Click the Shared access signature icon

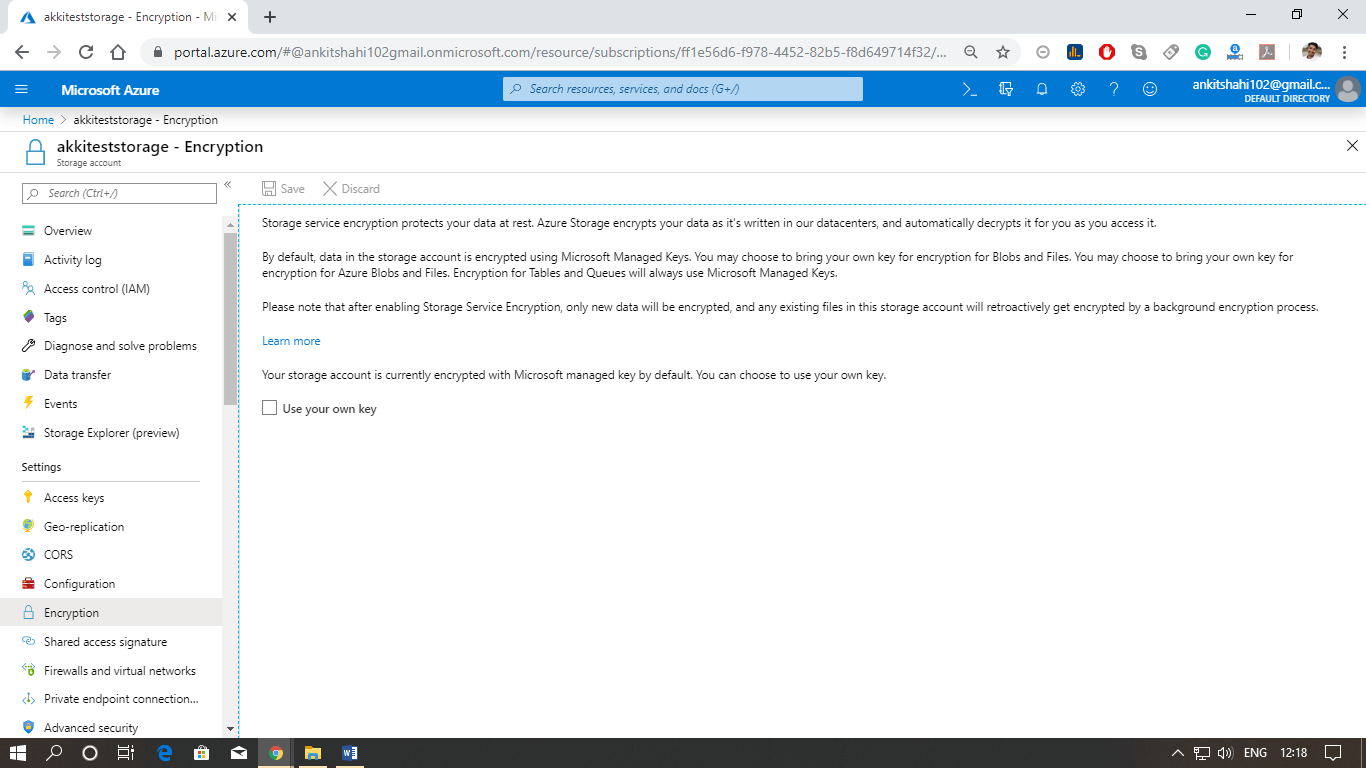(29, 642)
